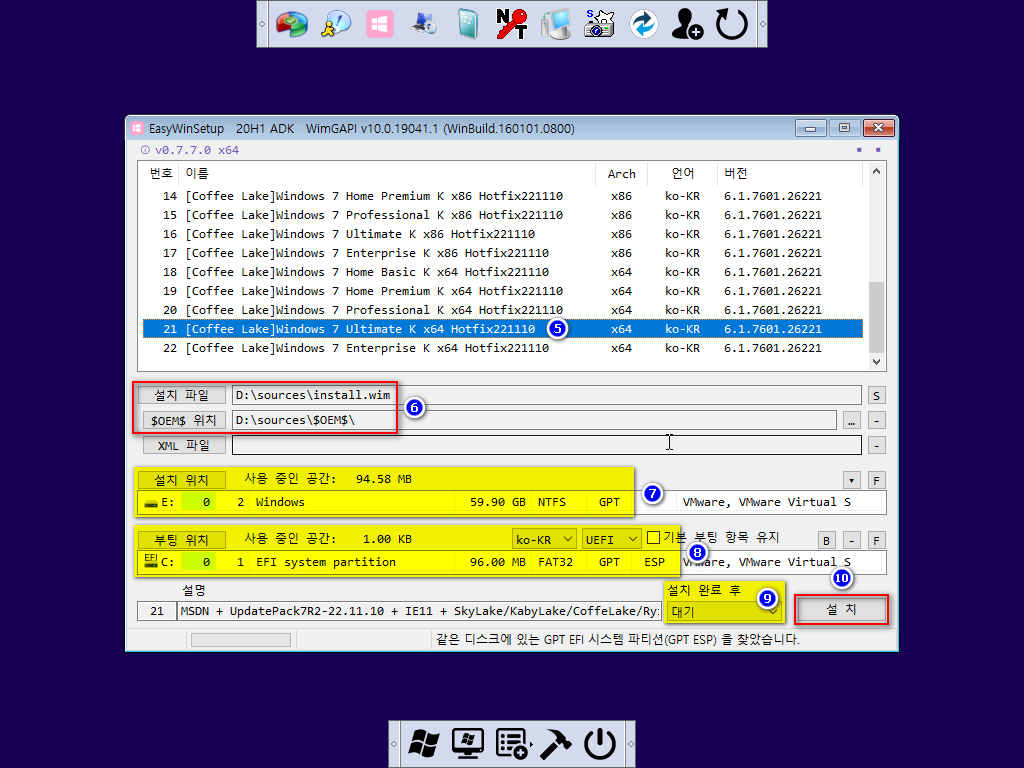Click the XML 파일 button

[x=184, y=445]
